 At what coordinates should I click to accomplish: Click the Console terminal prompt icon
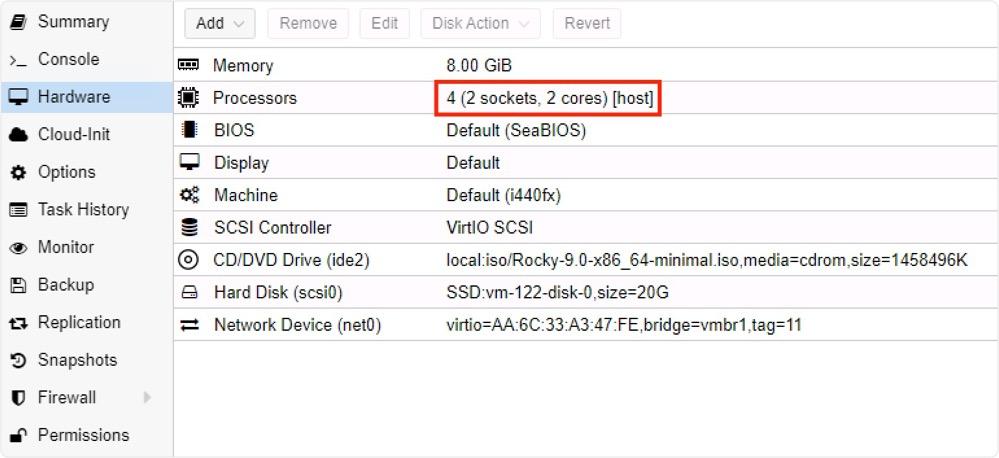coord(18,60)
